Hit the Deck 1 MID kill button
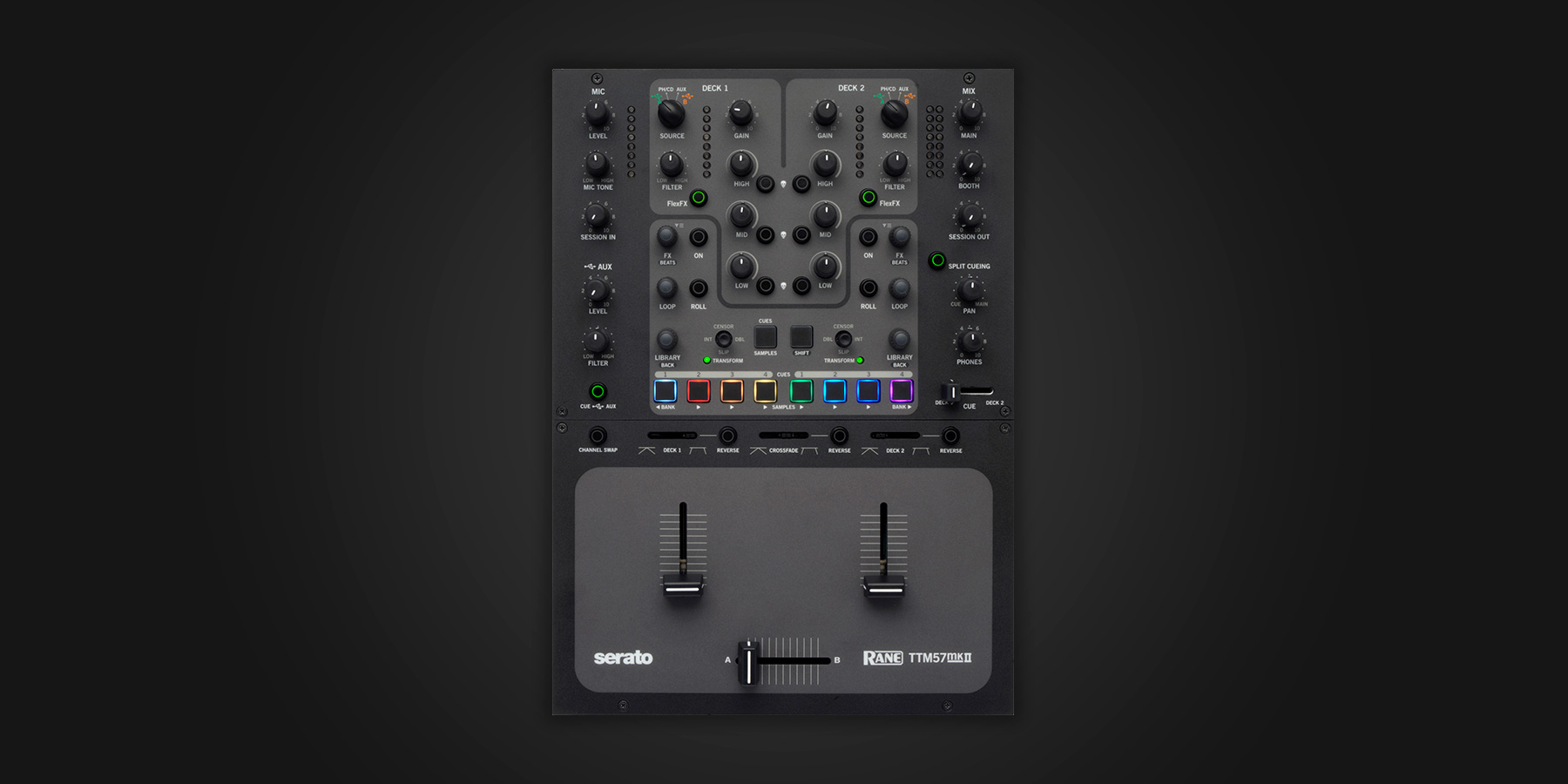Screen dimensions: 1568x784 765,234
